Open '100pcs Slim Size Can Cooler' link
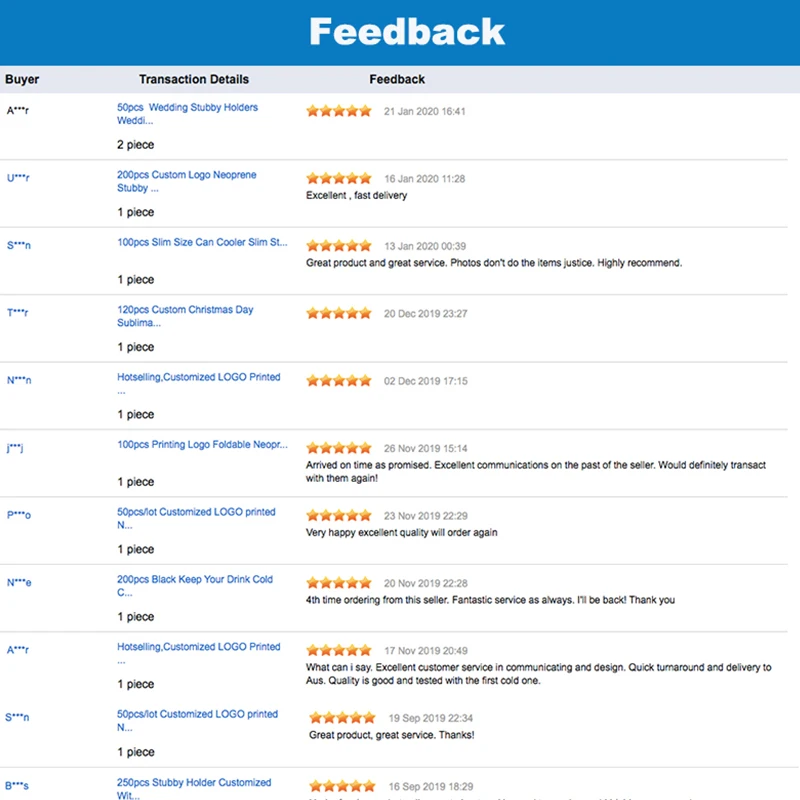Viewport: 800px width, 800px height. coord(202,242)
